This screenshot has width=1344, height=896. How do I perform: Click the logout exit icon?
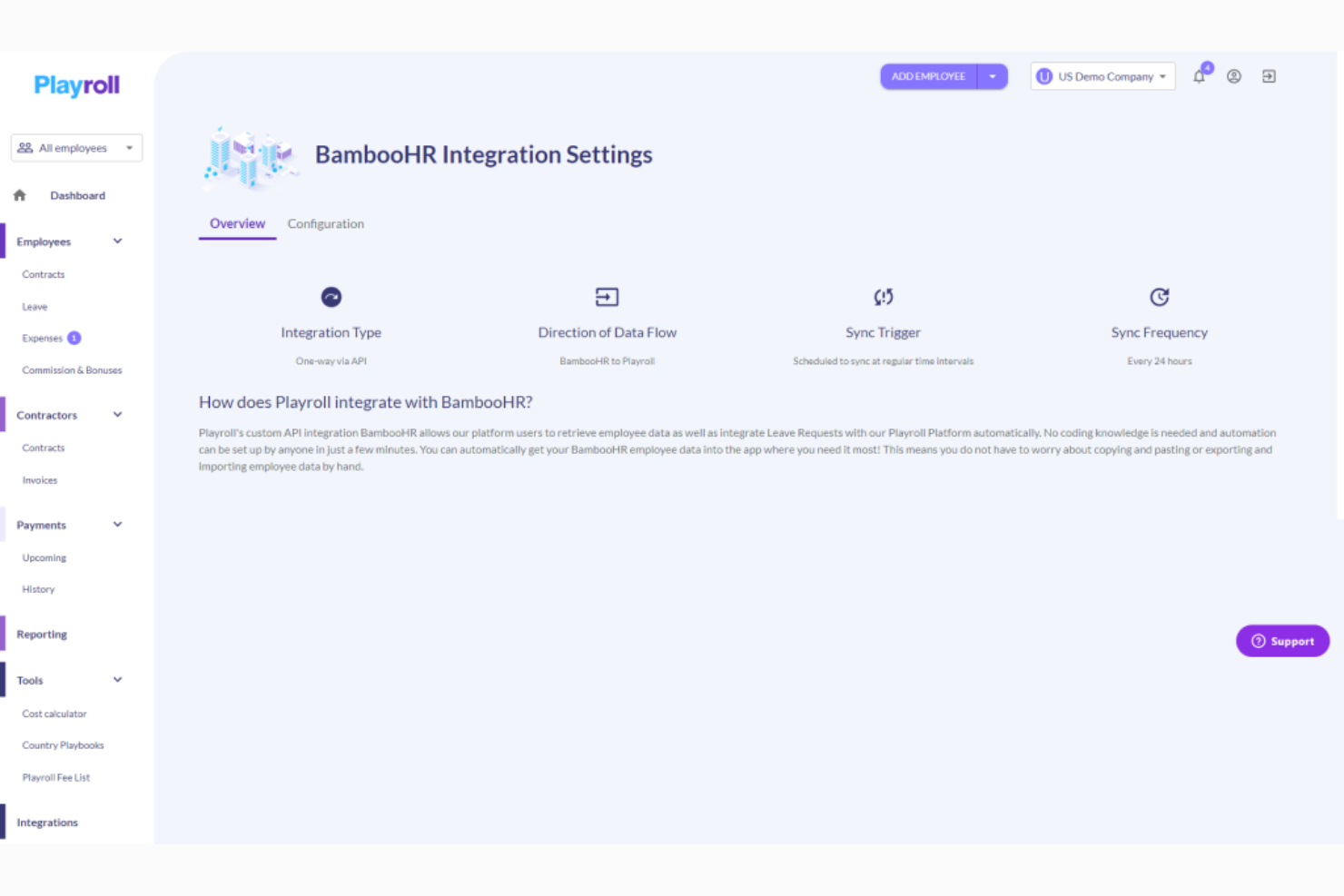pos(1269,76)
